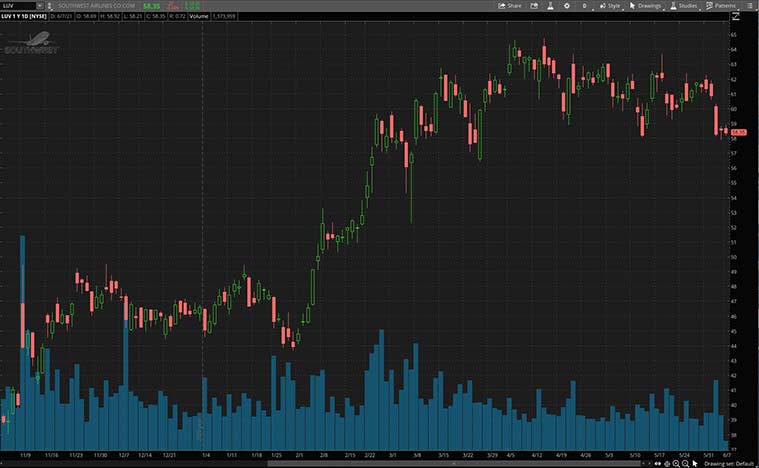Open the Drawings menu
Screen dimensions: 759x468
pyautogui.click(x=645, y=6)
